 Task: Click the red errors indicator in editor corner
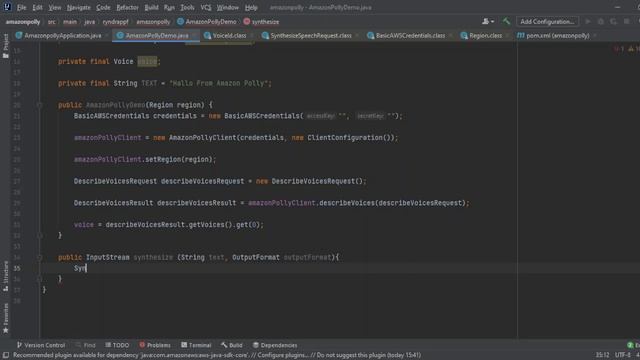tap(618, 49)
